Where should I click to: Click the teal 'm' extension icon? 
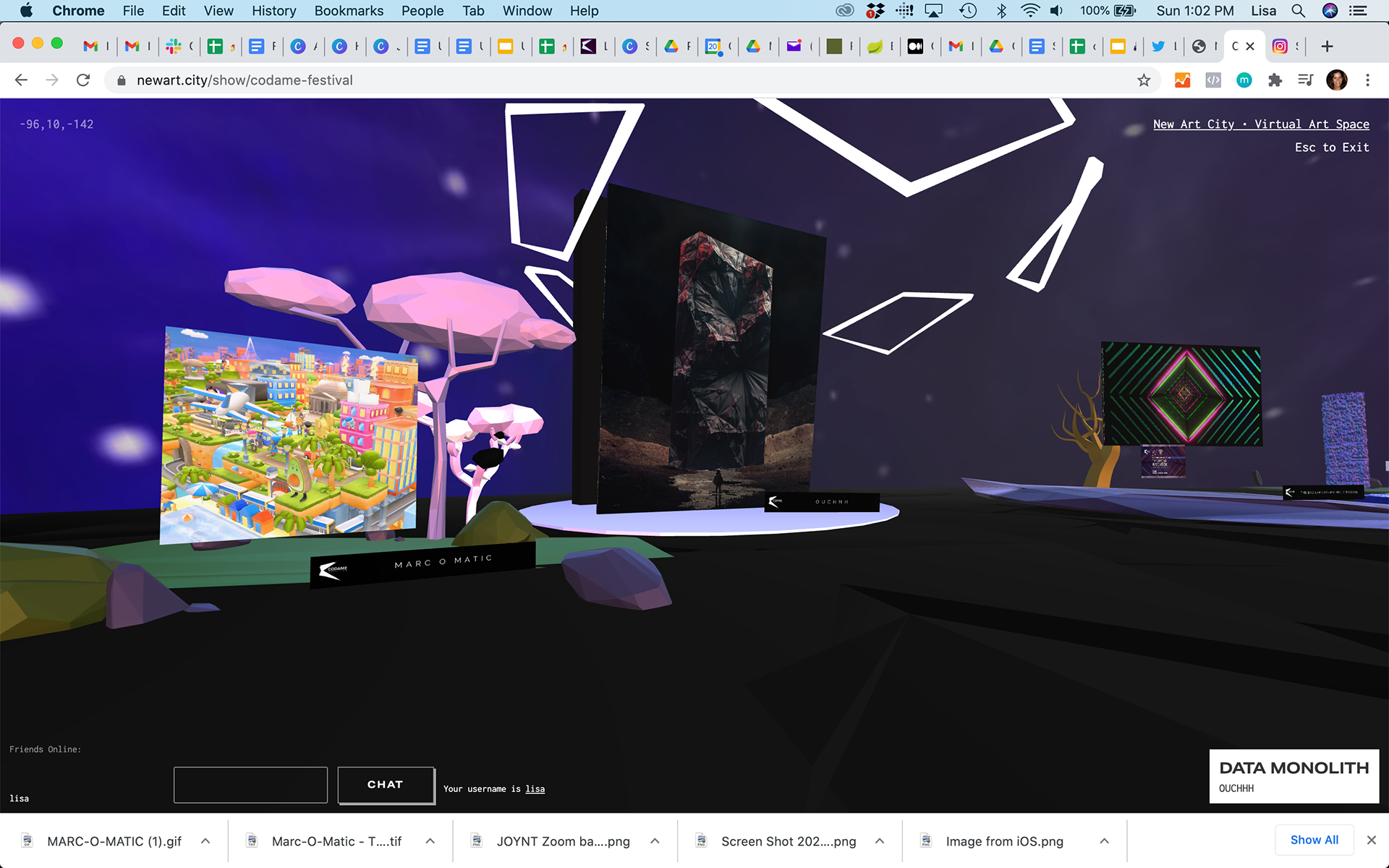(1244, 80)
